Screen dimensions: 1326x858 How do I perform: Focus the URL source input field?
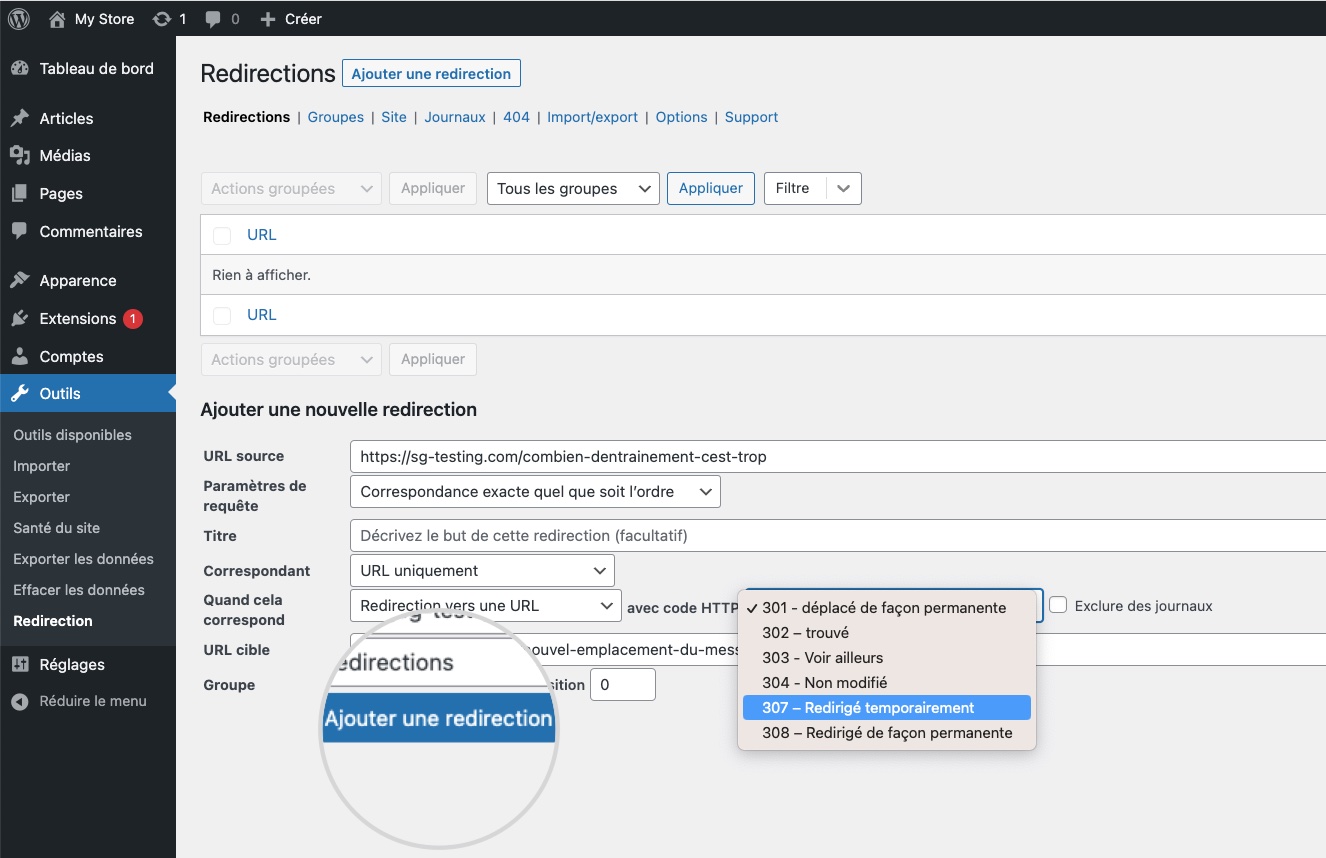point(838,457)
